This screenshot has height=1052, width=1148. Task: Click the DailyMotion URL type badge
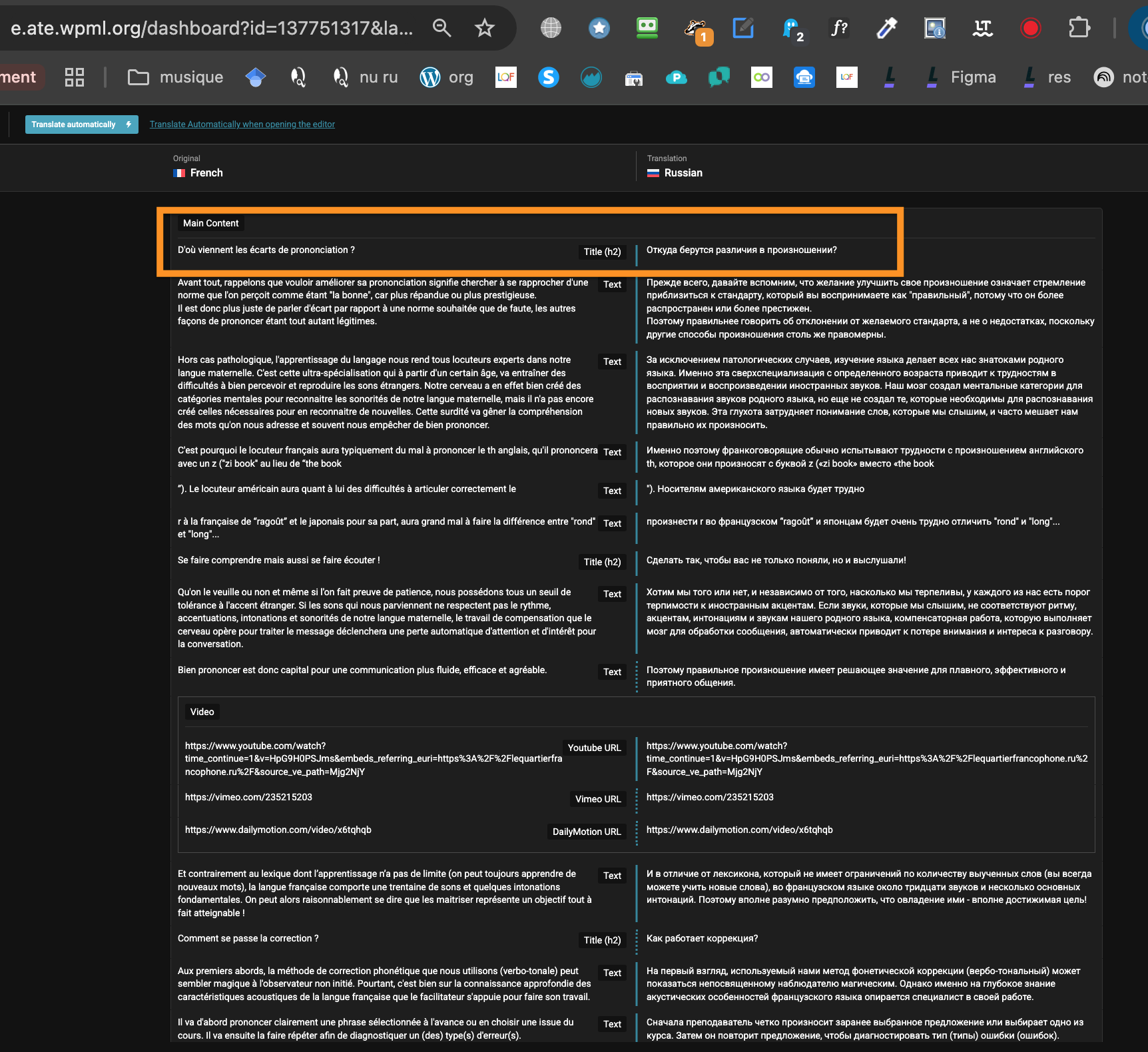(587, 832)
